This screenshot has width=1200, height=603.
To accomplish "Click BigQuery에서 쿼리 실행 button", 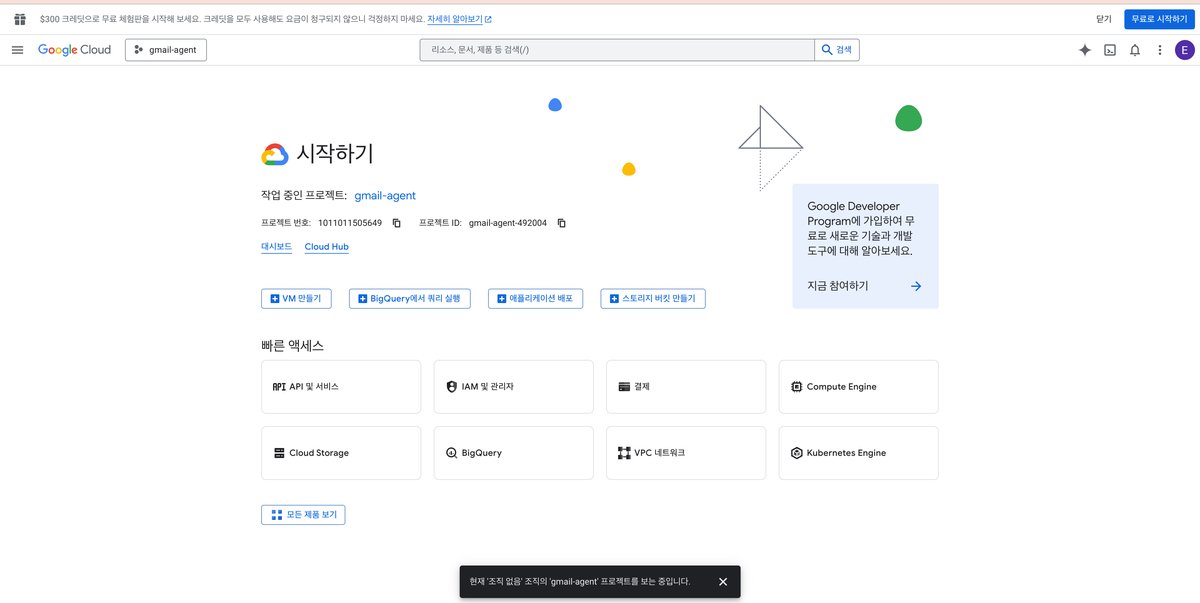I will click(x=409, y=298).
